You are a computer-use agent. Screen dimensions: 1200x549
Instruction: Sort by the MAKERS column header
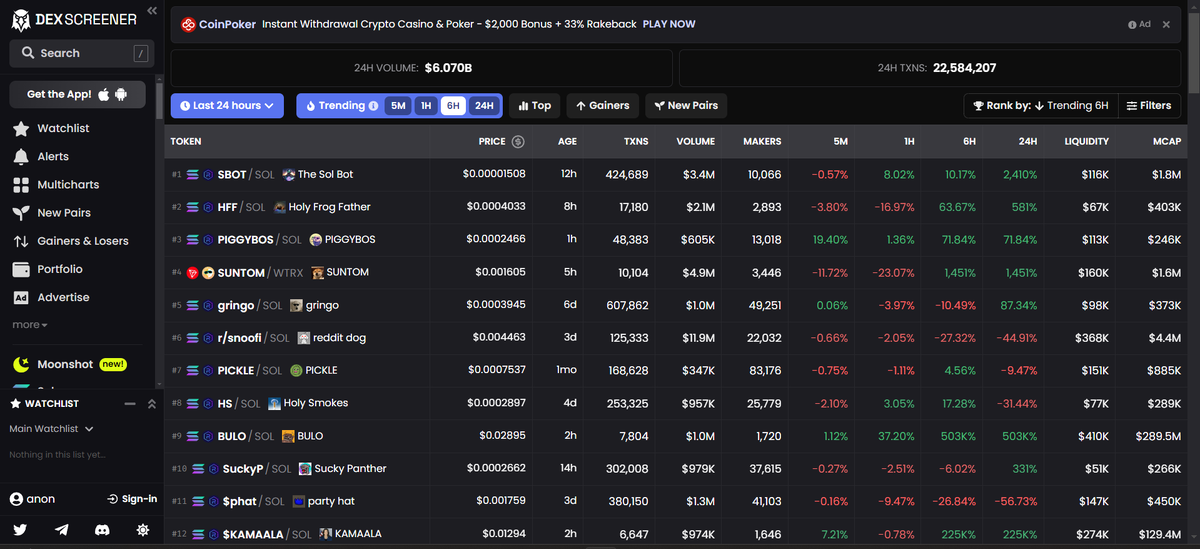point(762,141)
